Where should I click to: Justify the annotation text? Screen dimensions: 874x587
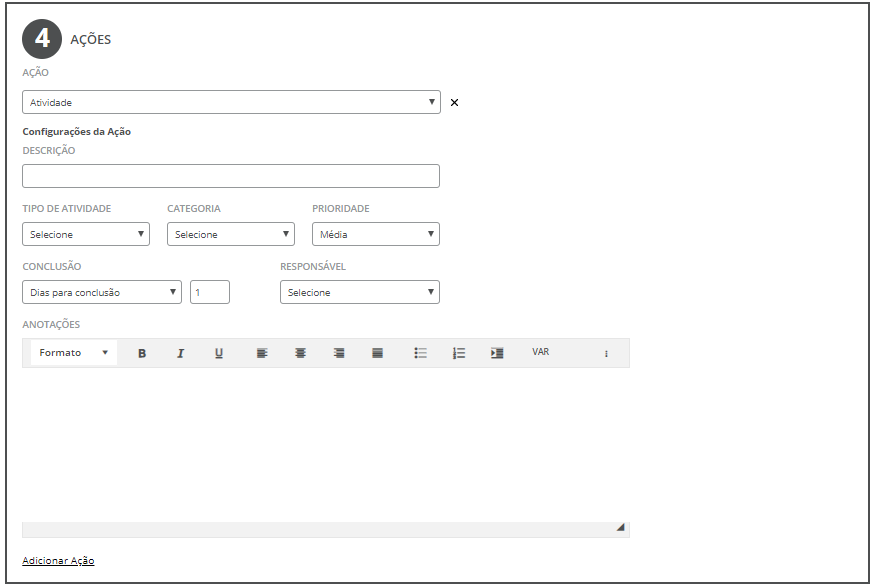377,353
